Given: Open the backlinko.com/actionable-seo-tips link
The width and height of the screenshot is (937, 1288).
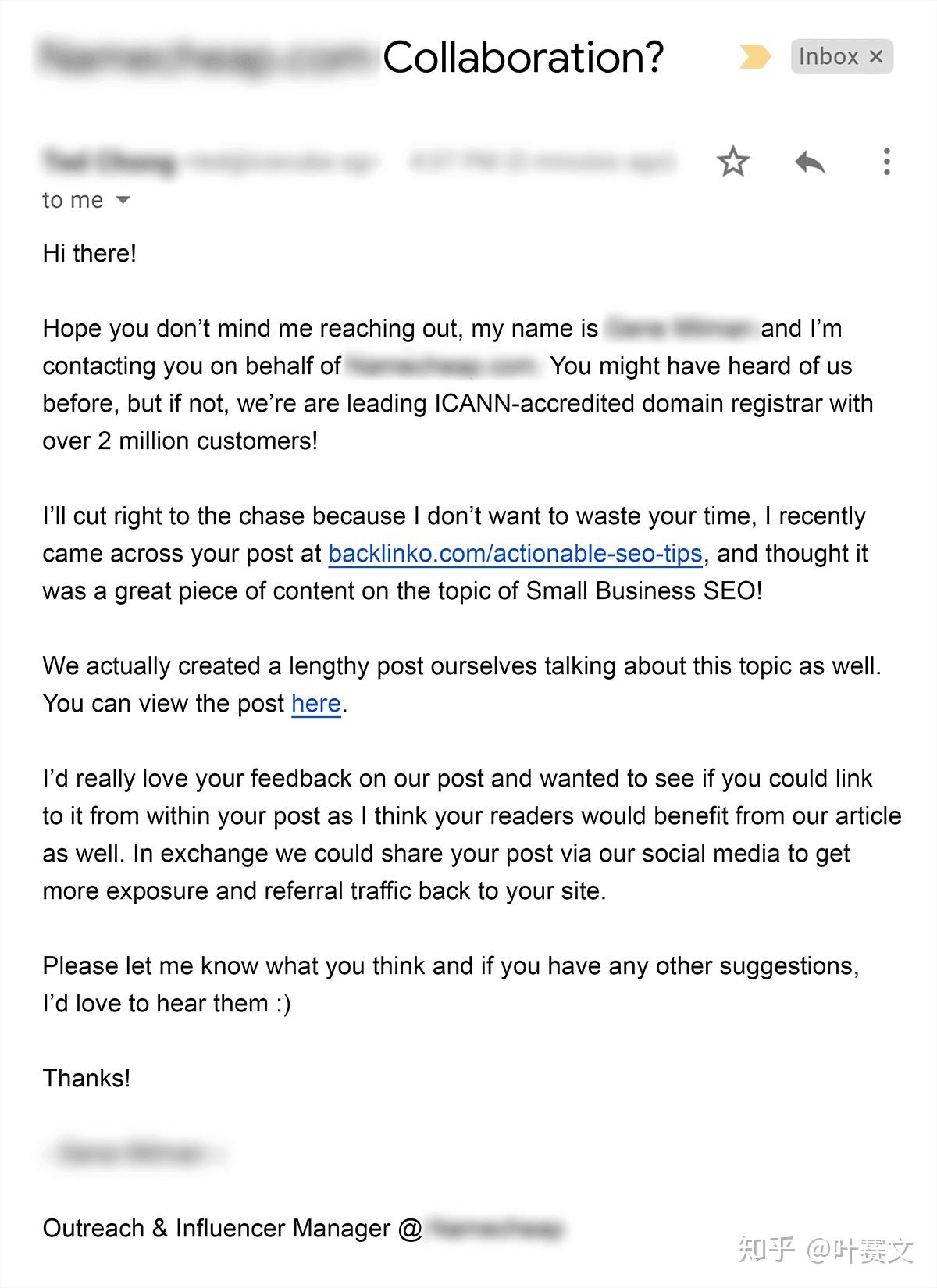Looking at the screenshot, I should pyautogui.click(x=515, y=554).
